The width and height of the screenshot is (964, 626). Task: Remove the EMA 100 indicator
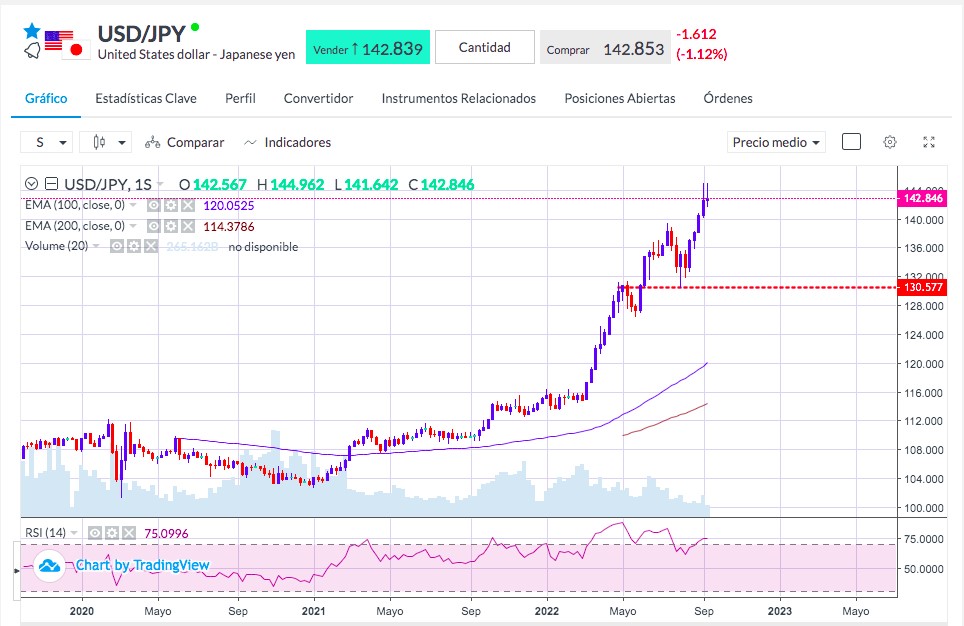pos(188,206)
